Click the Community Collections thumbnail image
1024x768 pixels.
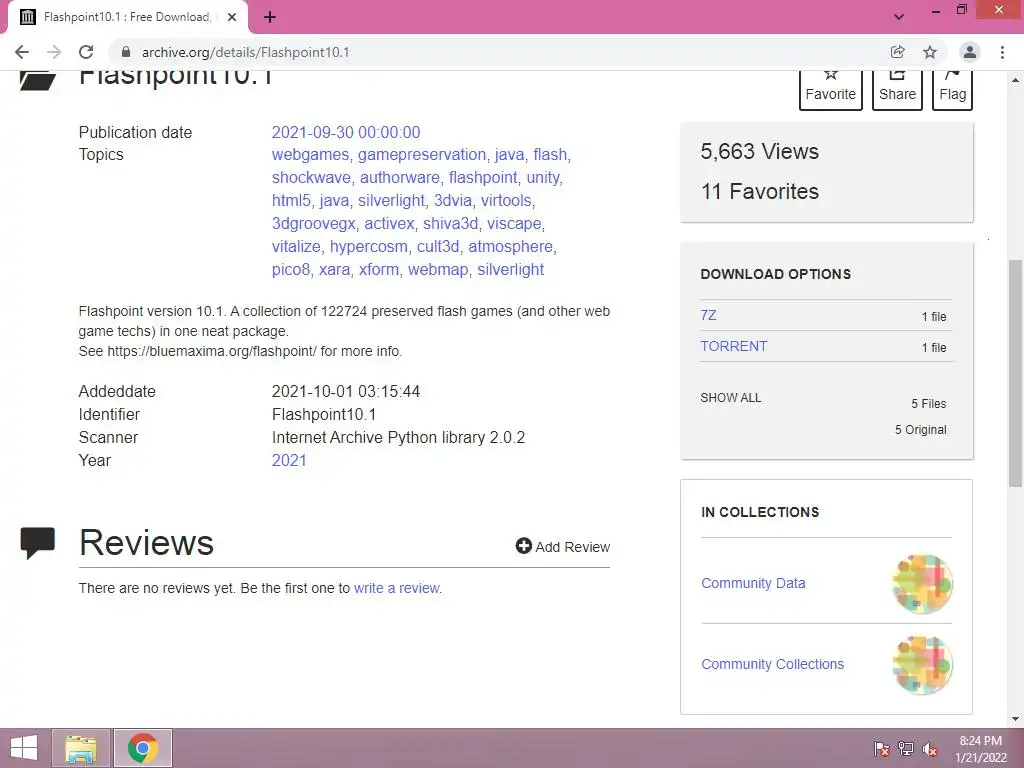(922, 665)
